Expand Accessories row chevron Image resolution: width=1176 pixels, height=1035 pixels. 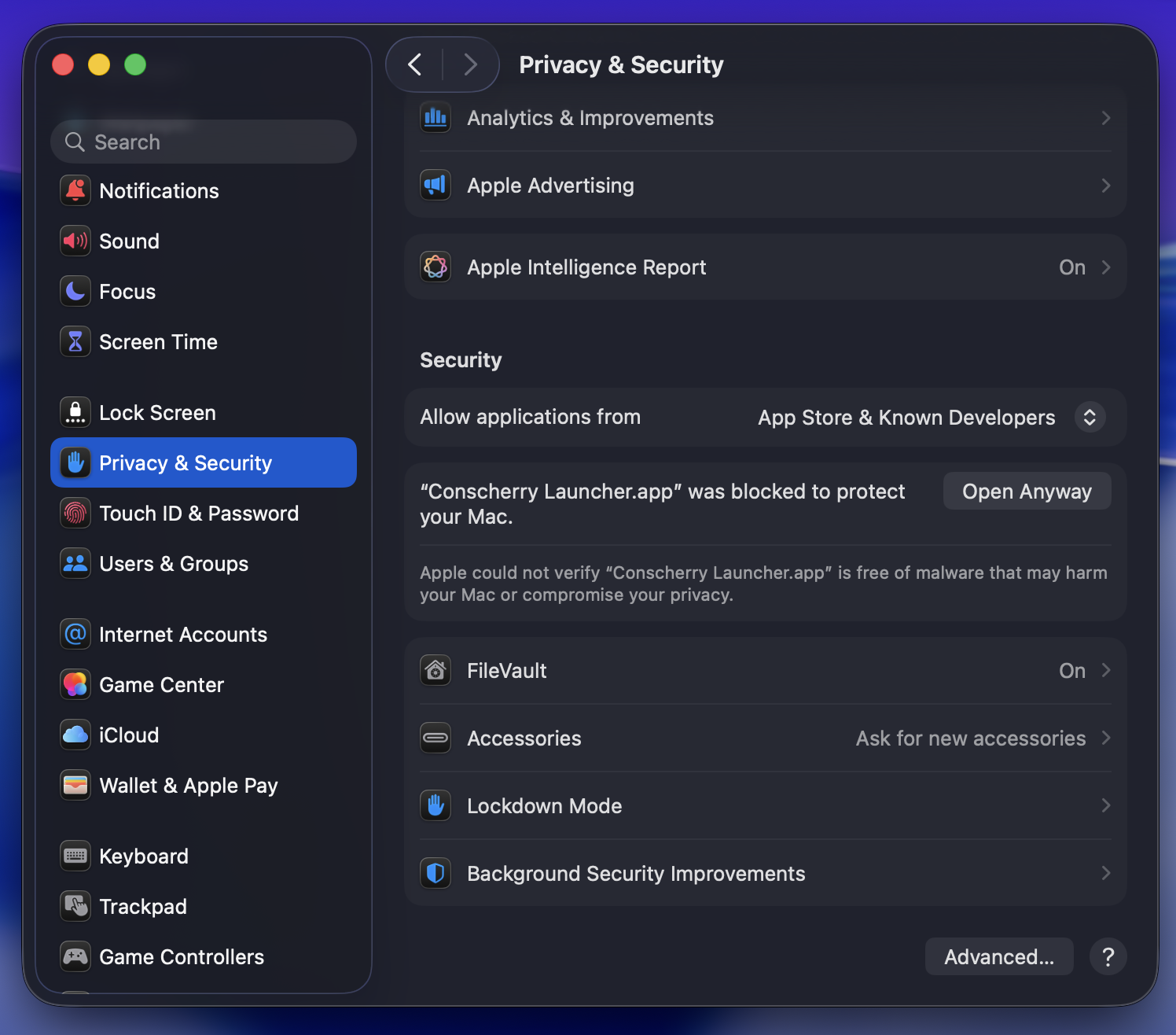point(1106,738)
